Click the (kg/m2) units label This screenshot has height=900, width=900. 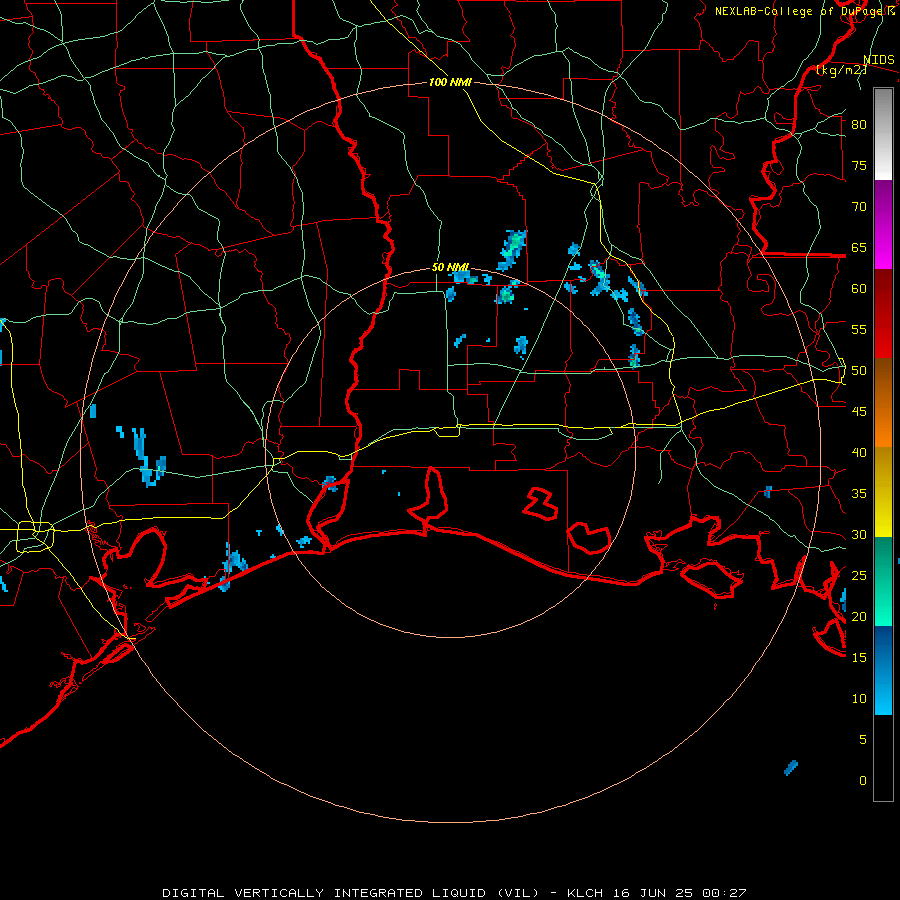[x=841, y=70]
